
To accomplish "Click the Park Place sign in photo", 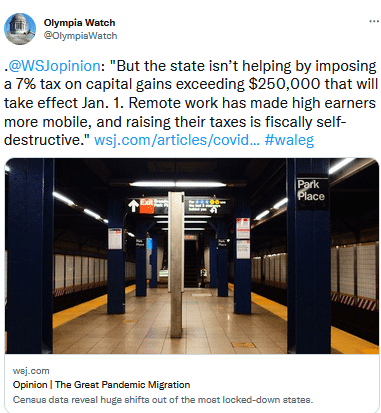I will [x=311, y=191].
